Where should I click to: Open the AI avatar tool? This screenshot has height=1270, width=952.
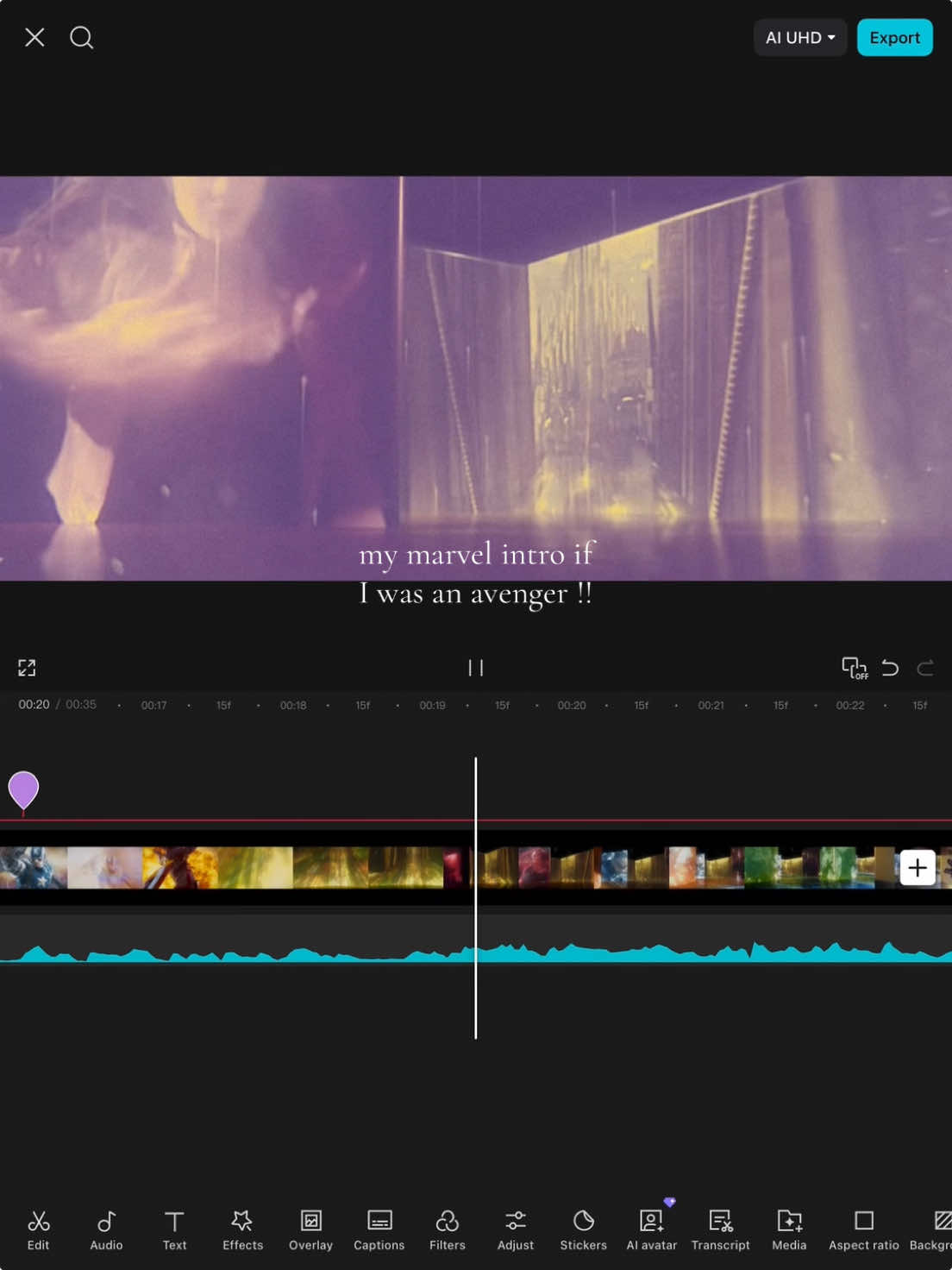[651, 1230]
